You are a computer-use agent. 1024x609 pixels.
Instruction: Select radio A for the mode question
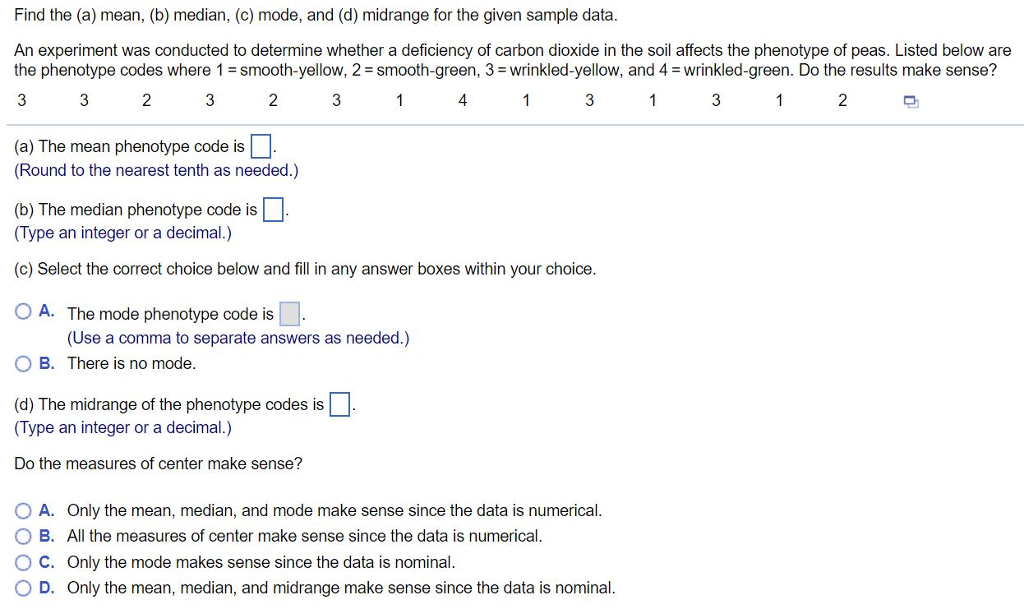[x=24, y=312]
